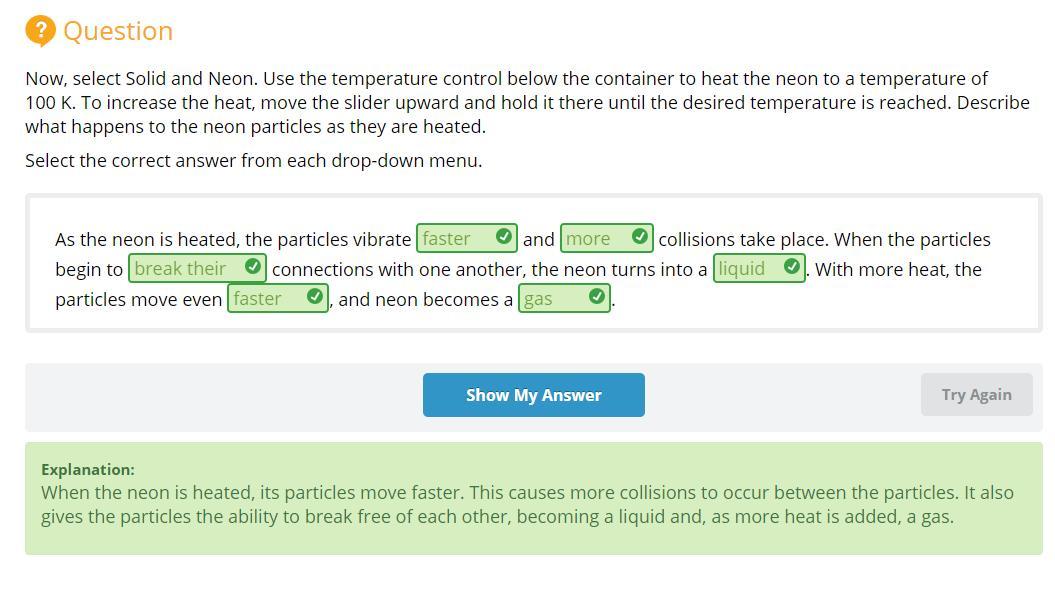Click the checkmark icon beside 'more'

tap(640, 237)
